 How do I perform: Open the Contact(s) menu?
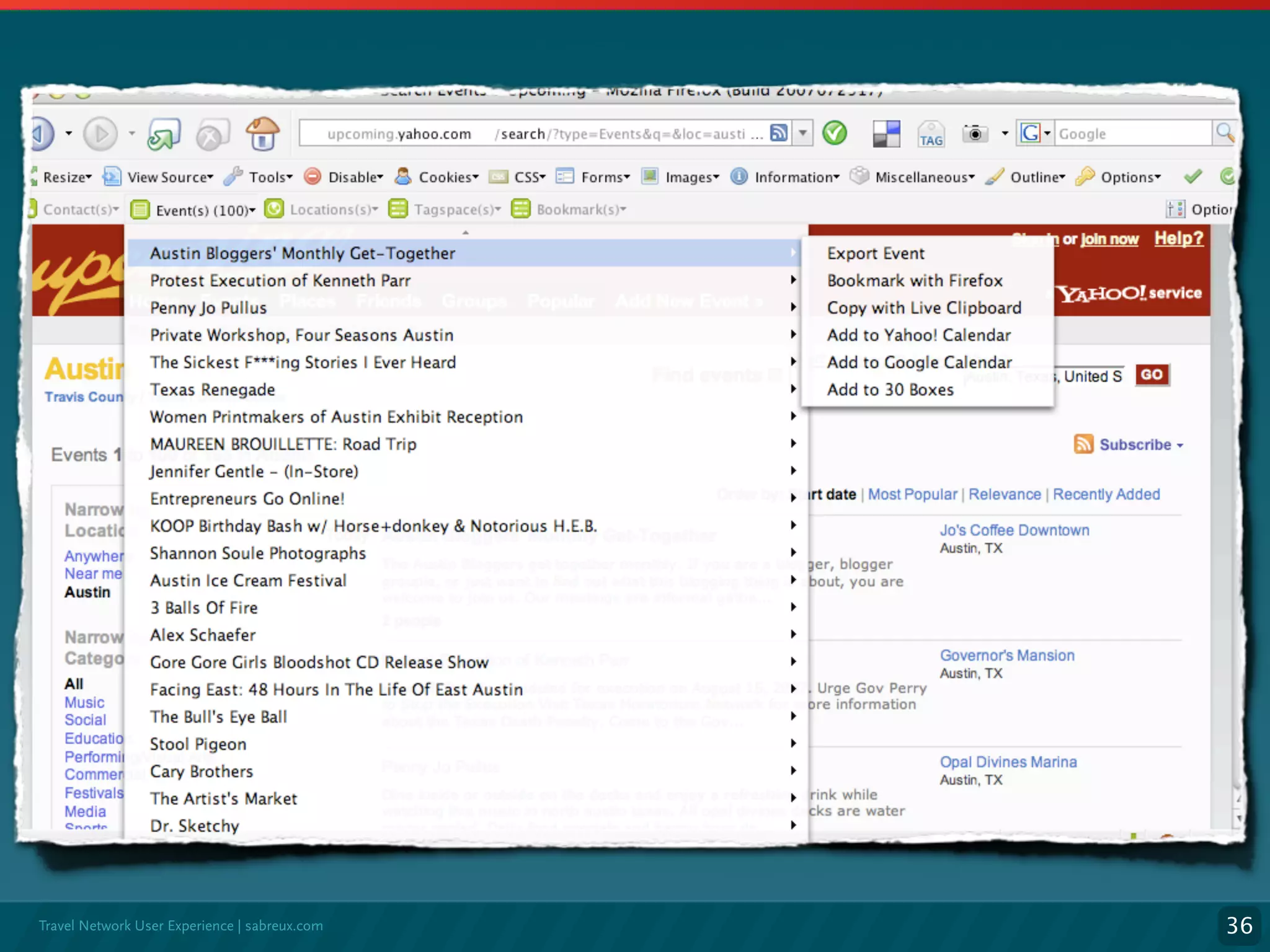click(76, 209)
